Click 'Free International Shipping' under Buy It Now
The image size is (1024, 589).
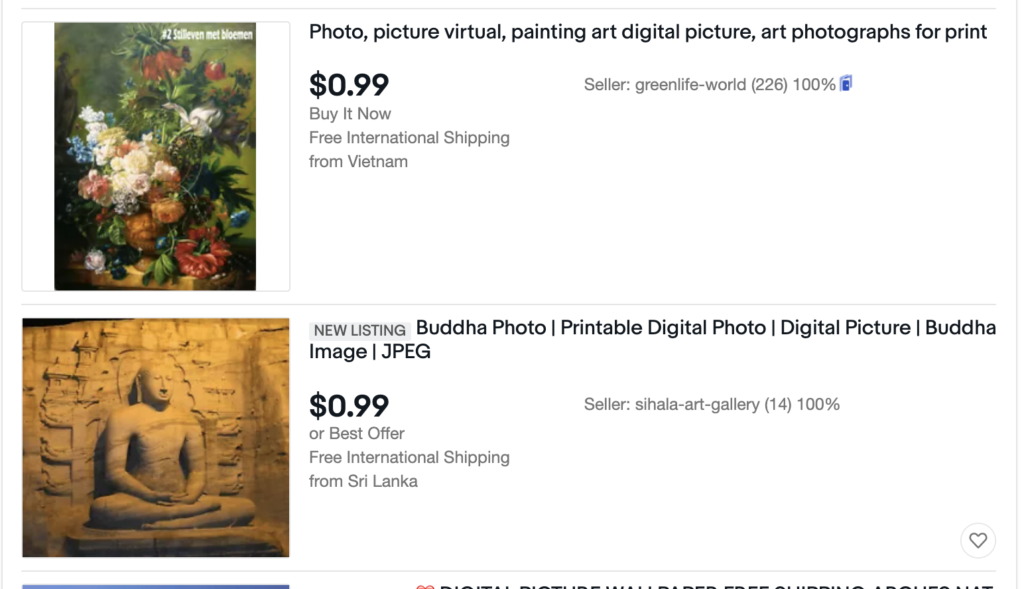click(x=409, y=138)
